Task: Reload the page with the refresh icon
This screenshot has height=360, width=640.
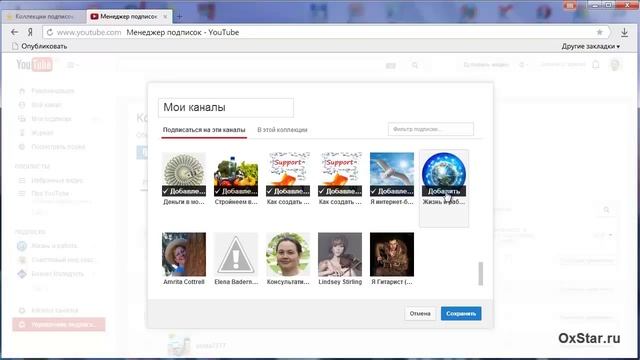Action: click(50, 32)
